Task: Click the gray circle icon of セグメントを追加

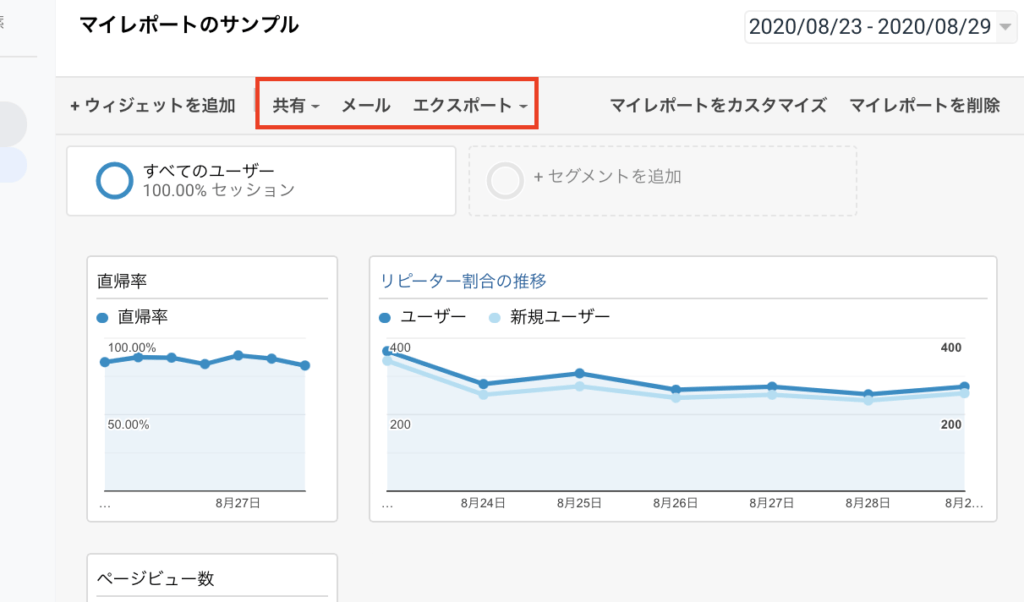Action: point(505,181)
